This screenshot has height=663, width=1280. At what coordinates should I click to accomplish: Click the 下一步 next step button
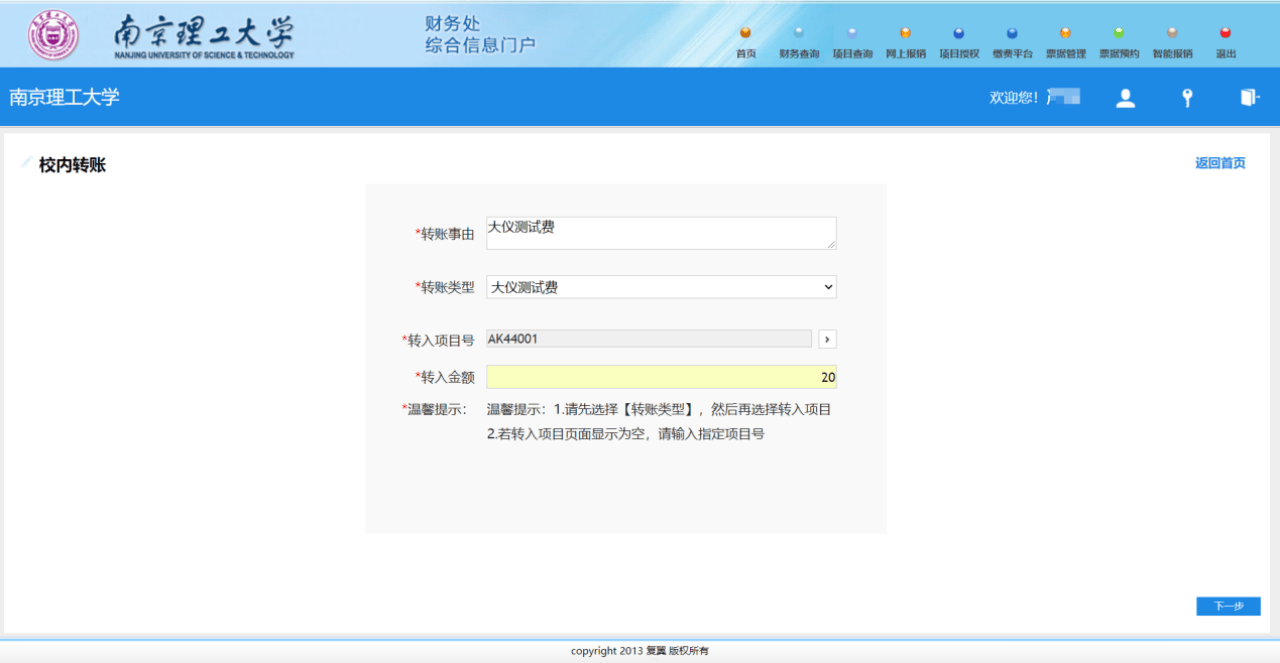[x=1228, y=606]
